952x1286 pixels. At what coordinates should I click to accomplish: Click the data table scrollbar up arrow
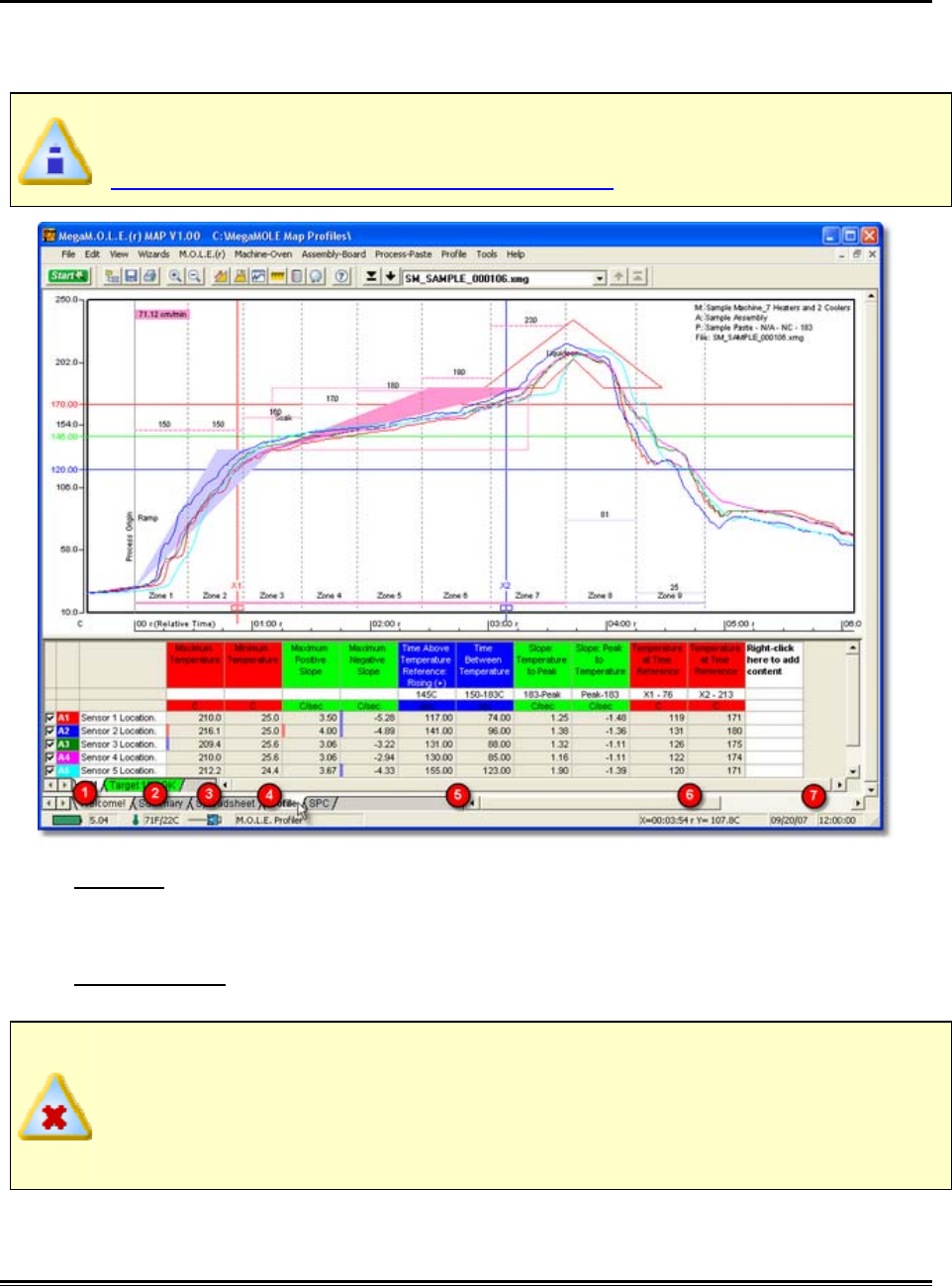(x=853, y=648)
